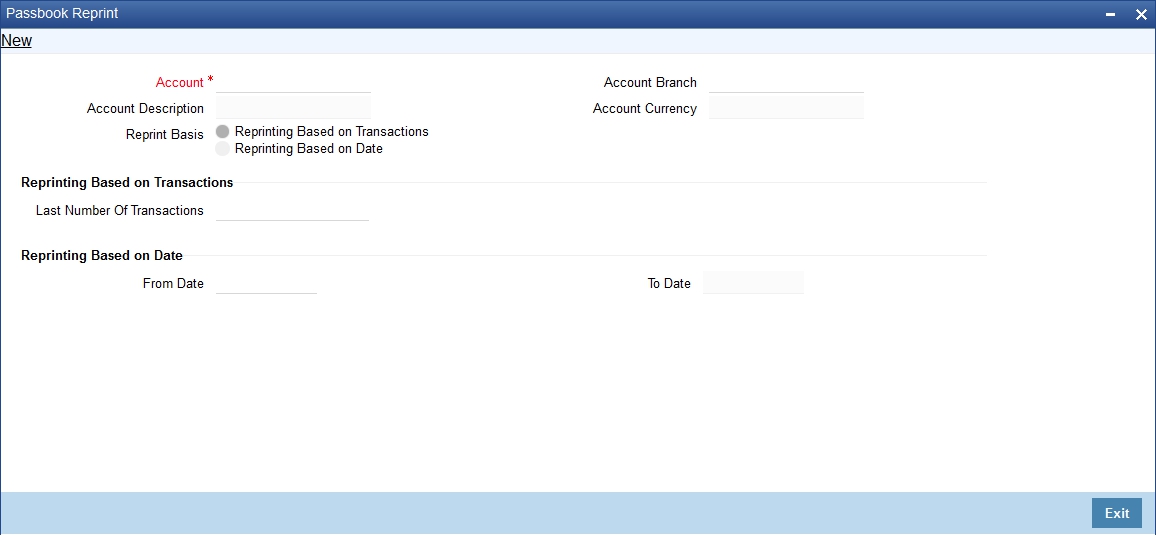The width and height of the screenshot is (1156, 541).
Task: Close the Passbook Reprint window
Action: tap(1140, 14)
